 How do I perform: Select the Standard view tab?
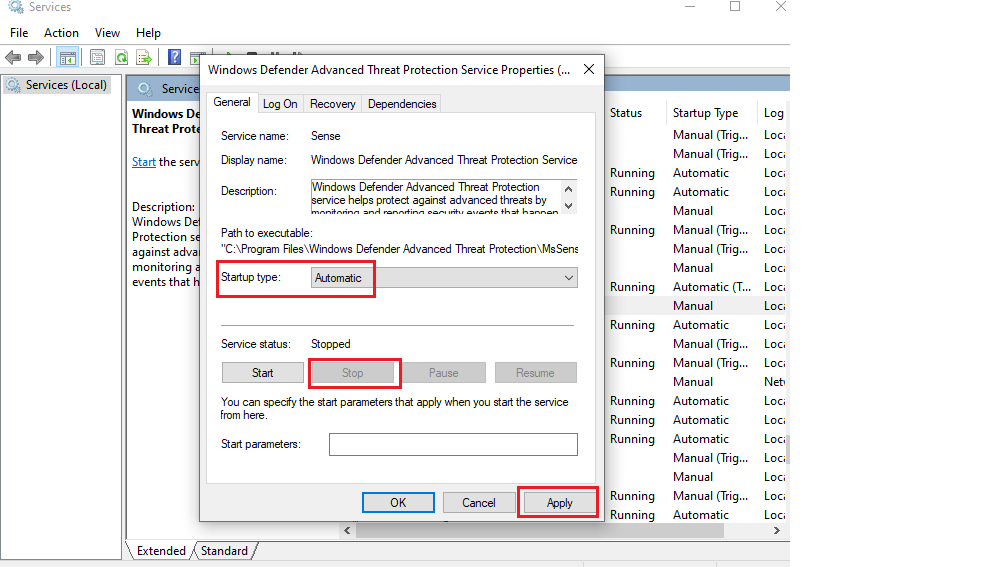(224, 551)
